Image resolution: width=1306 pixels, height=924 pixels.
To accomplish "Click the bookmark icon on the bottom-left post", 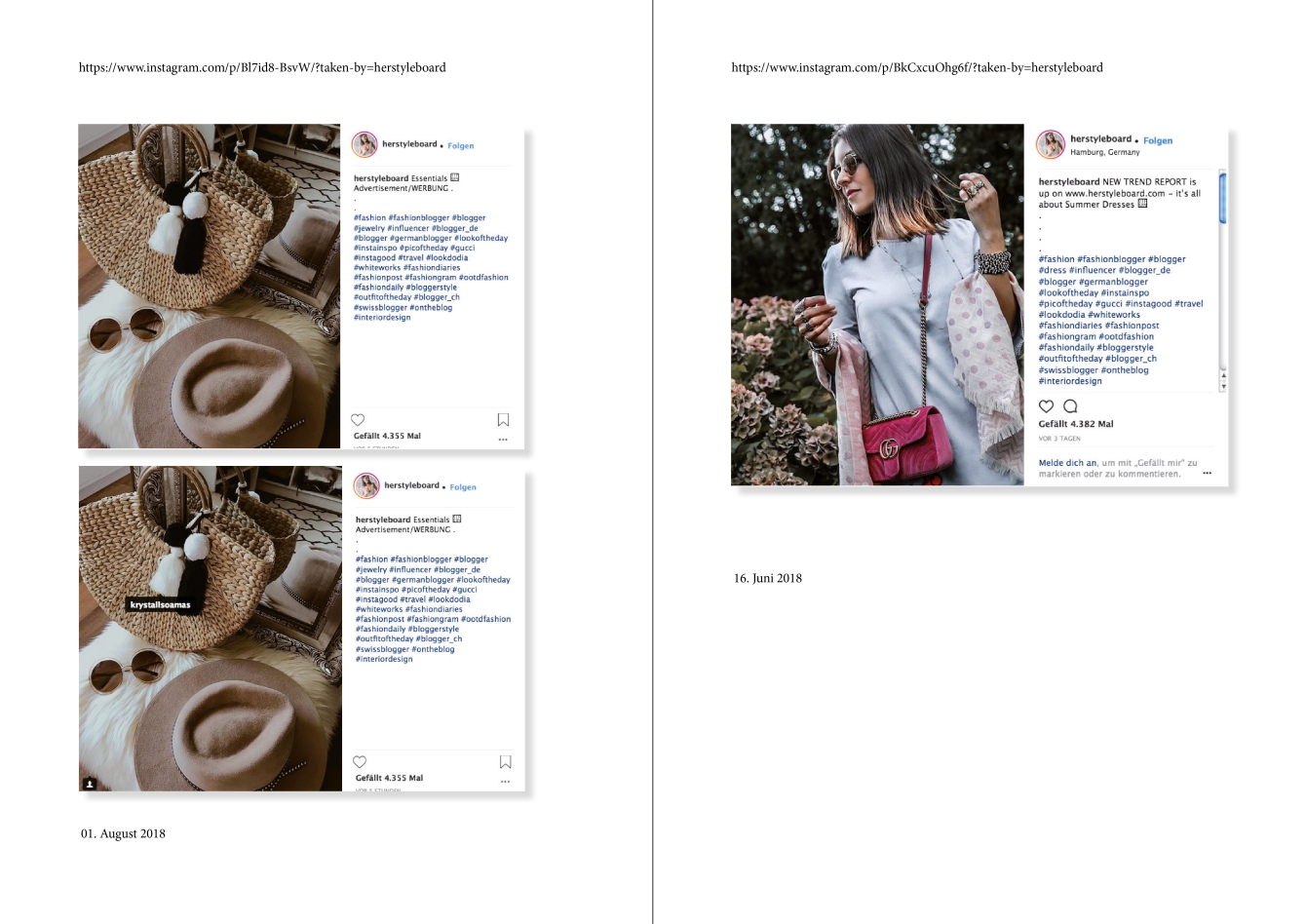I will [x=505, y=762].
